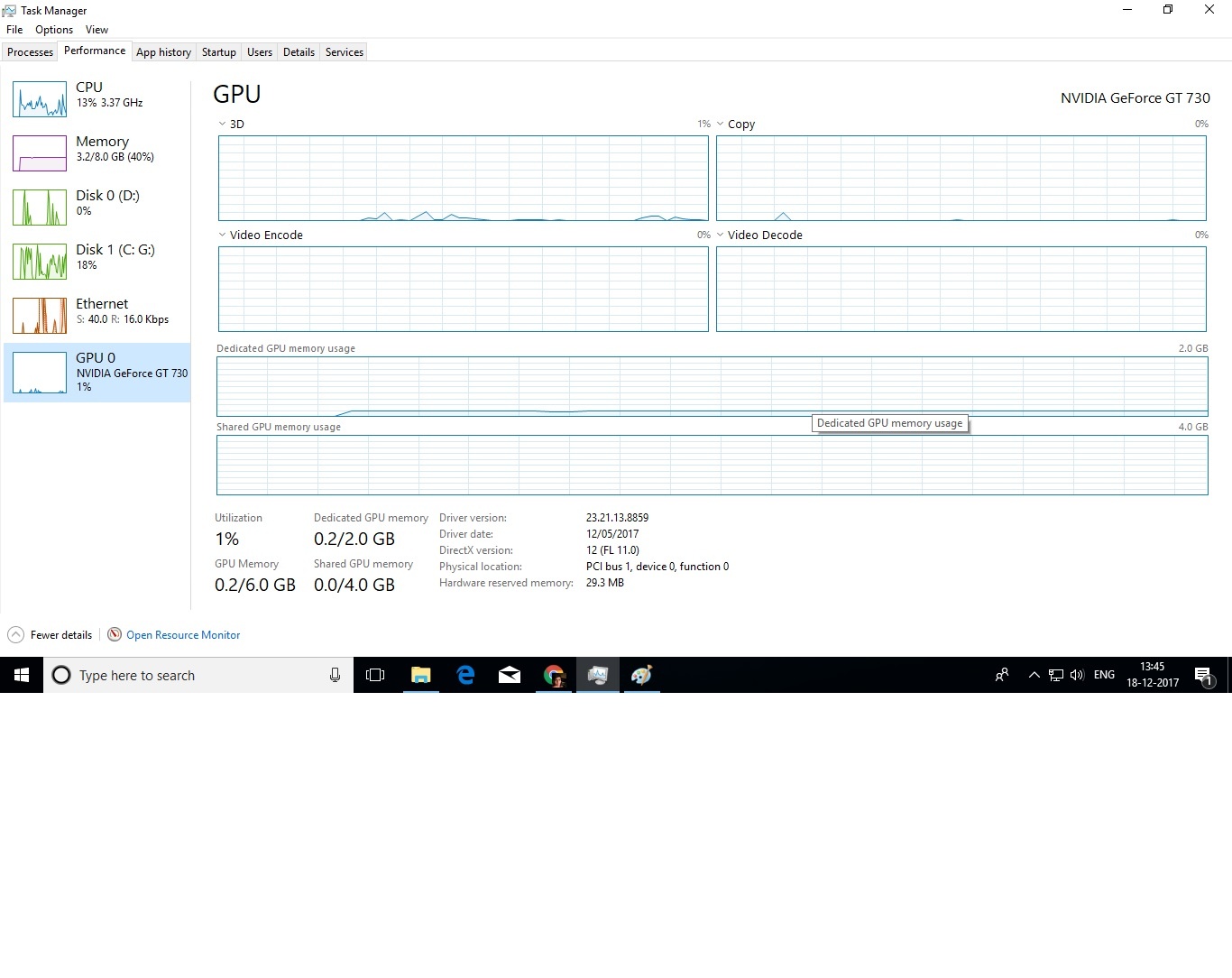Open the File menu
Screen dimensions: 1232x978
14,30
